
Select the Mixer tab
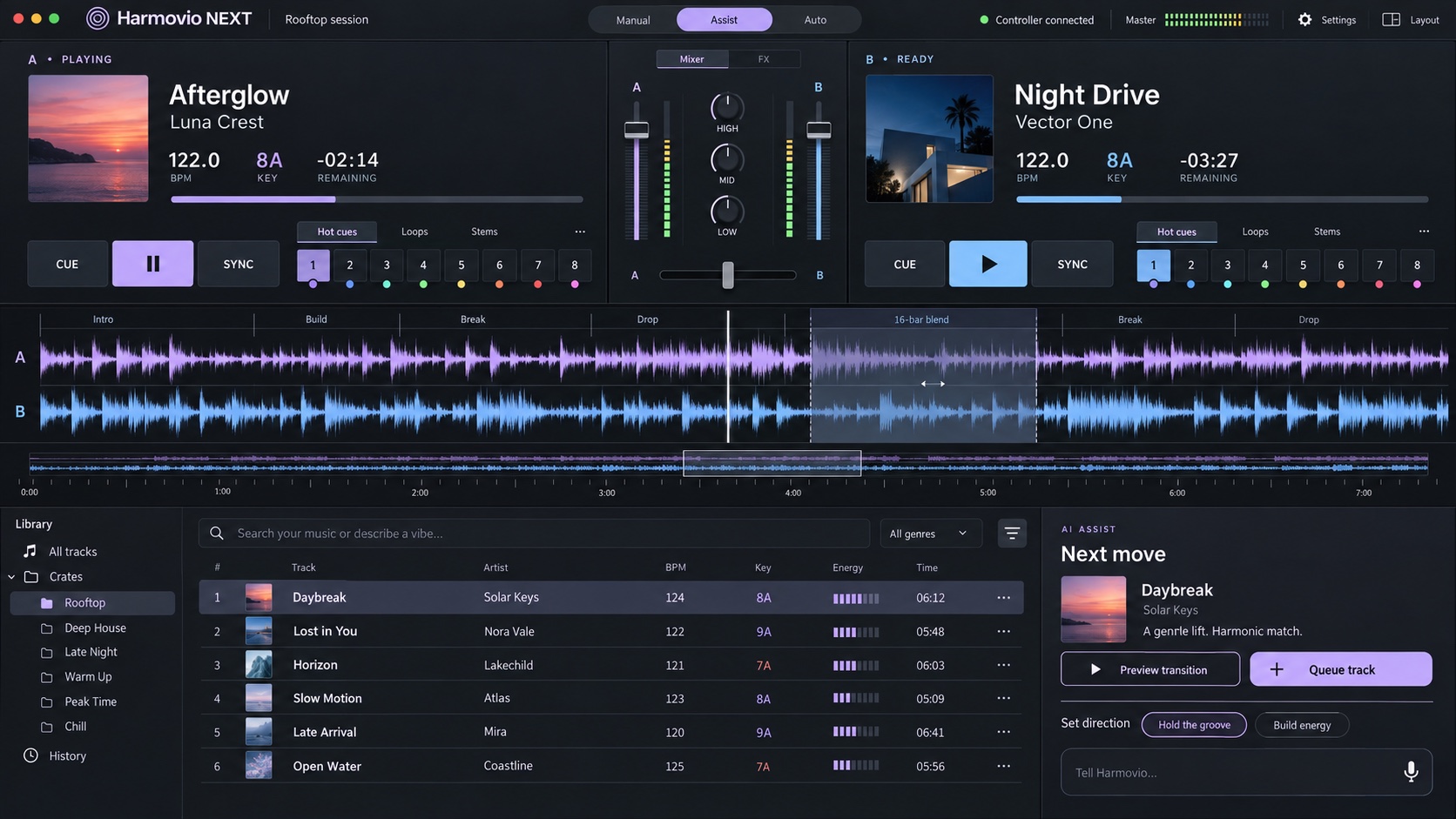pyautogui.click(x=691, y=59)
